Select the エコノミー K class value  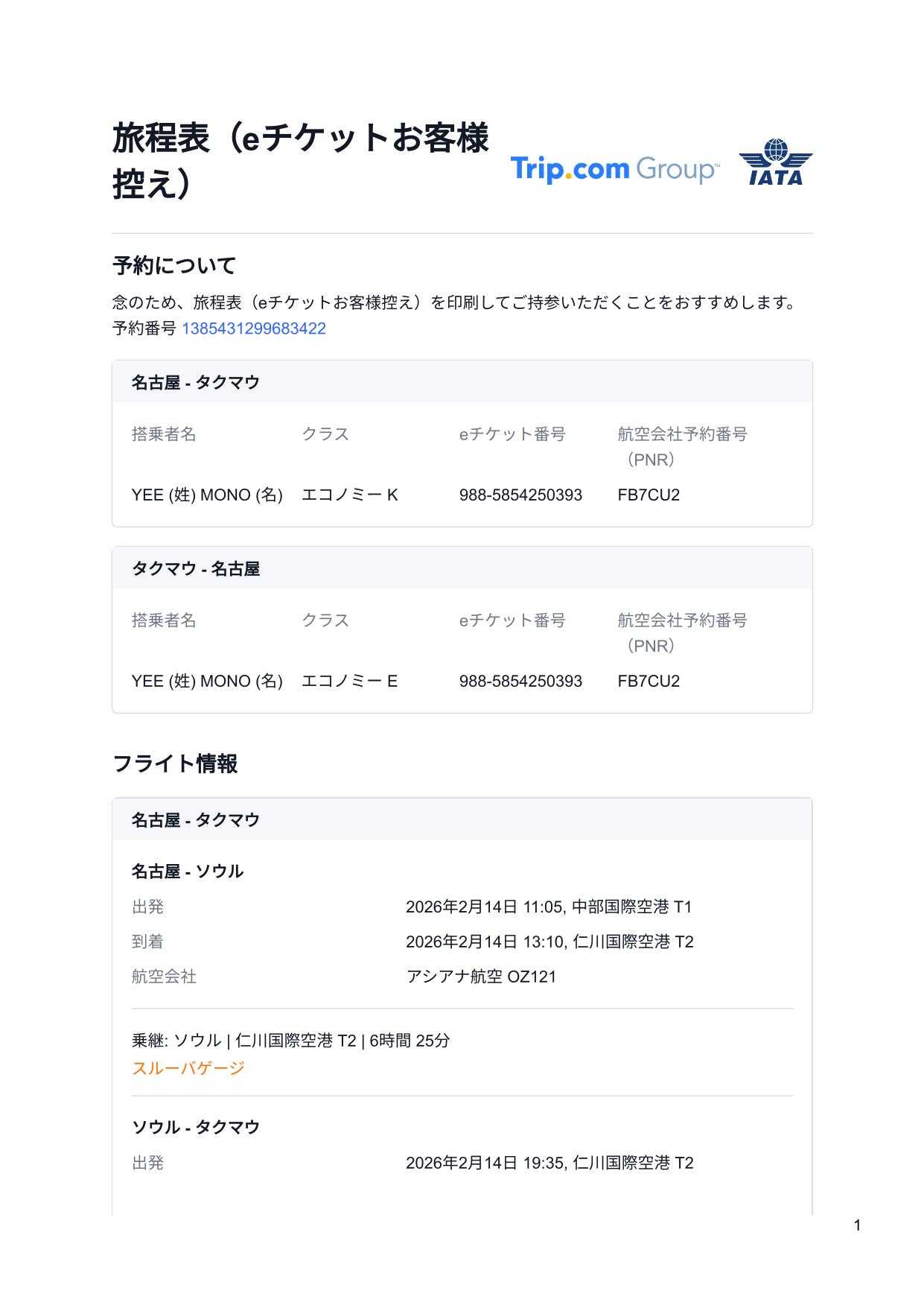(x=349, y=495)
